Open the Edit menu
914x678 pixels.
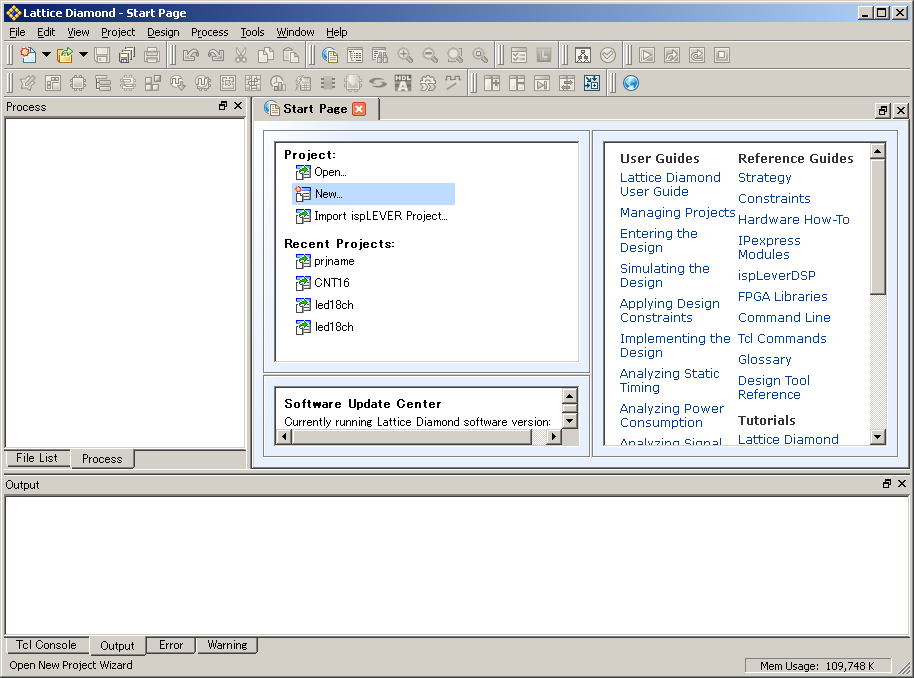click(x=46, y=32)
